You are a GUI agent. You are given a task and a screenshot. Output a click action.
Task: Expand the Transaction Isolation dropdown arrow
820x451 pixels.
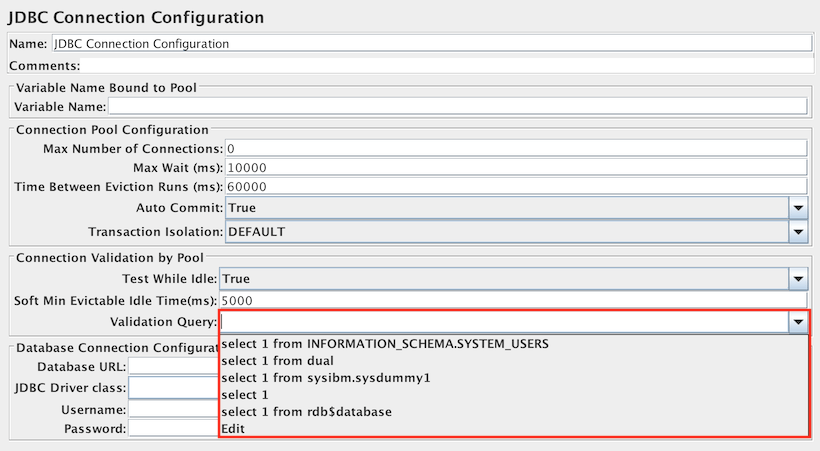click(x=797, y=232)
